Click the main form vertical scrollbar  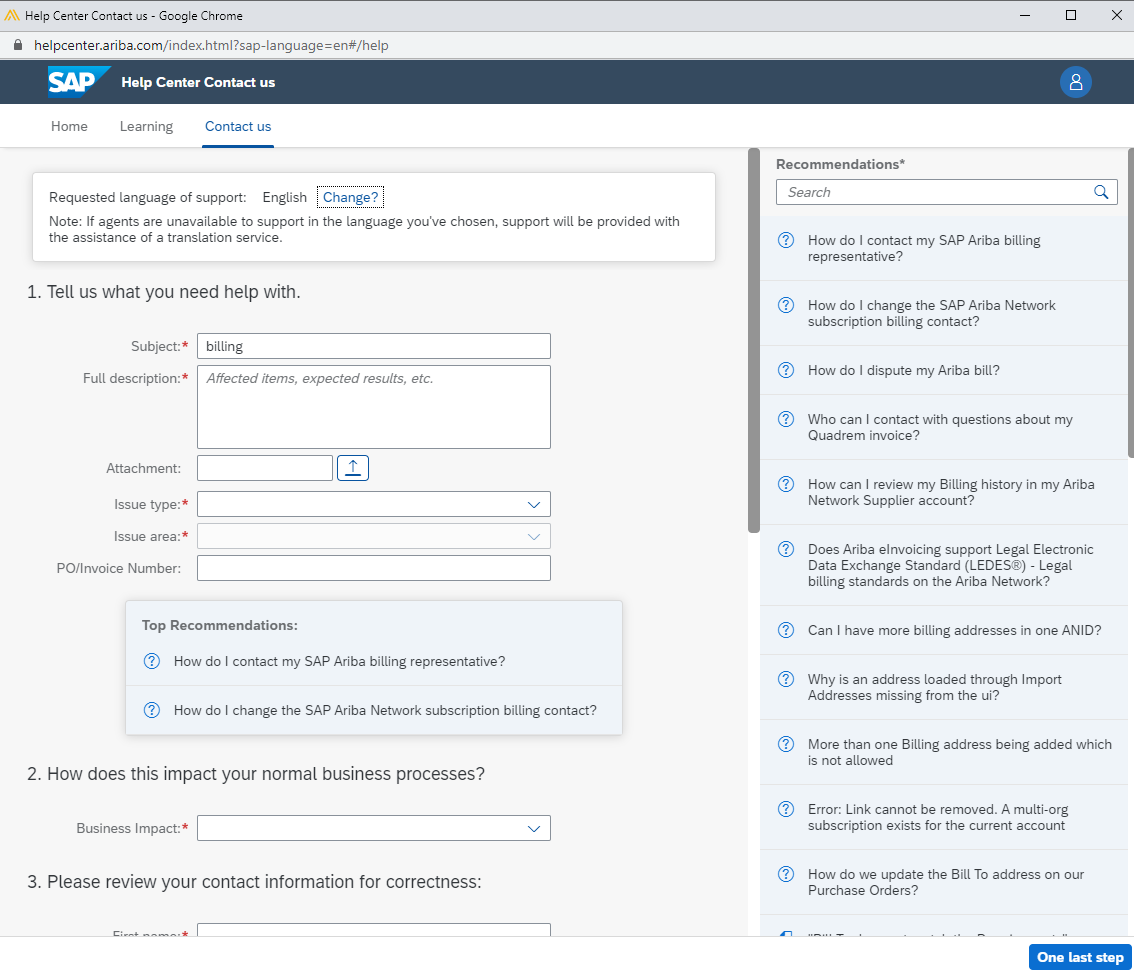point(754,340)
